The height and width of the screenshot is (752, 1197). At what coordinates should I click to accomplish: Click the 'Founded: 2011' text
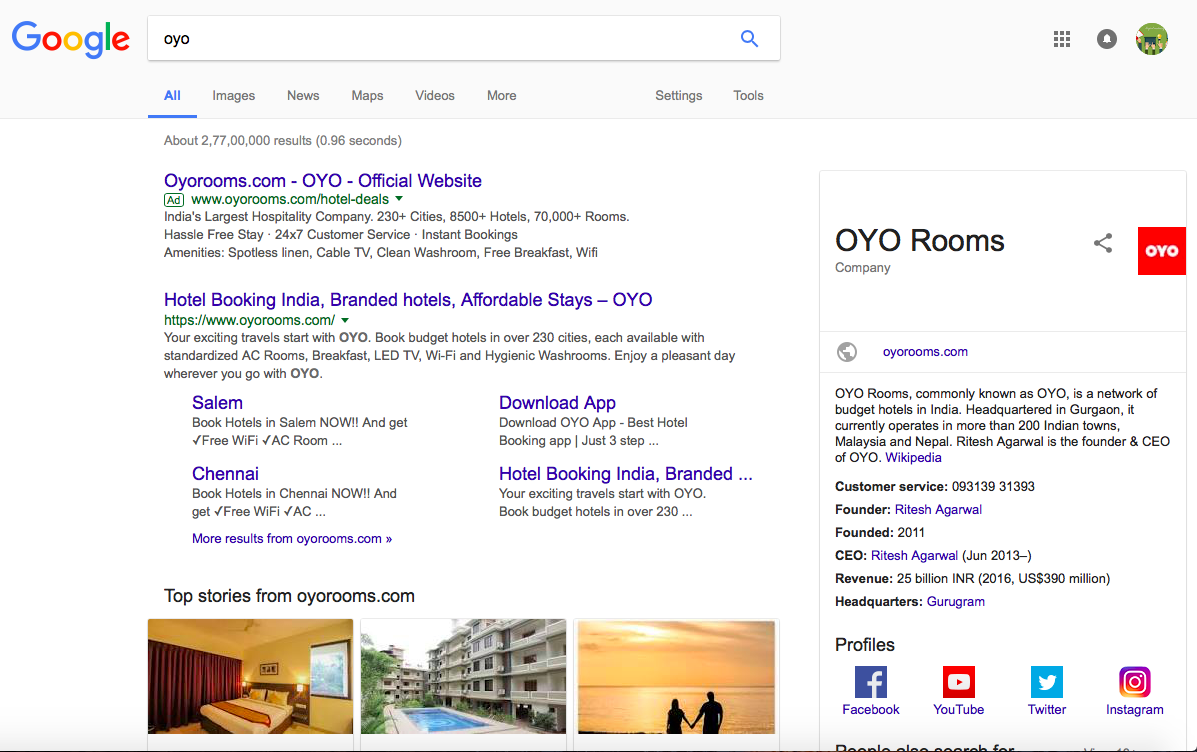click(879, 533)
